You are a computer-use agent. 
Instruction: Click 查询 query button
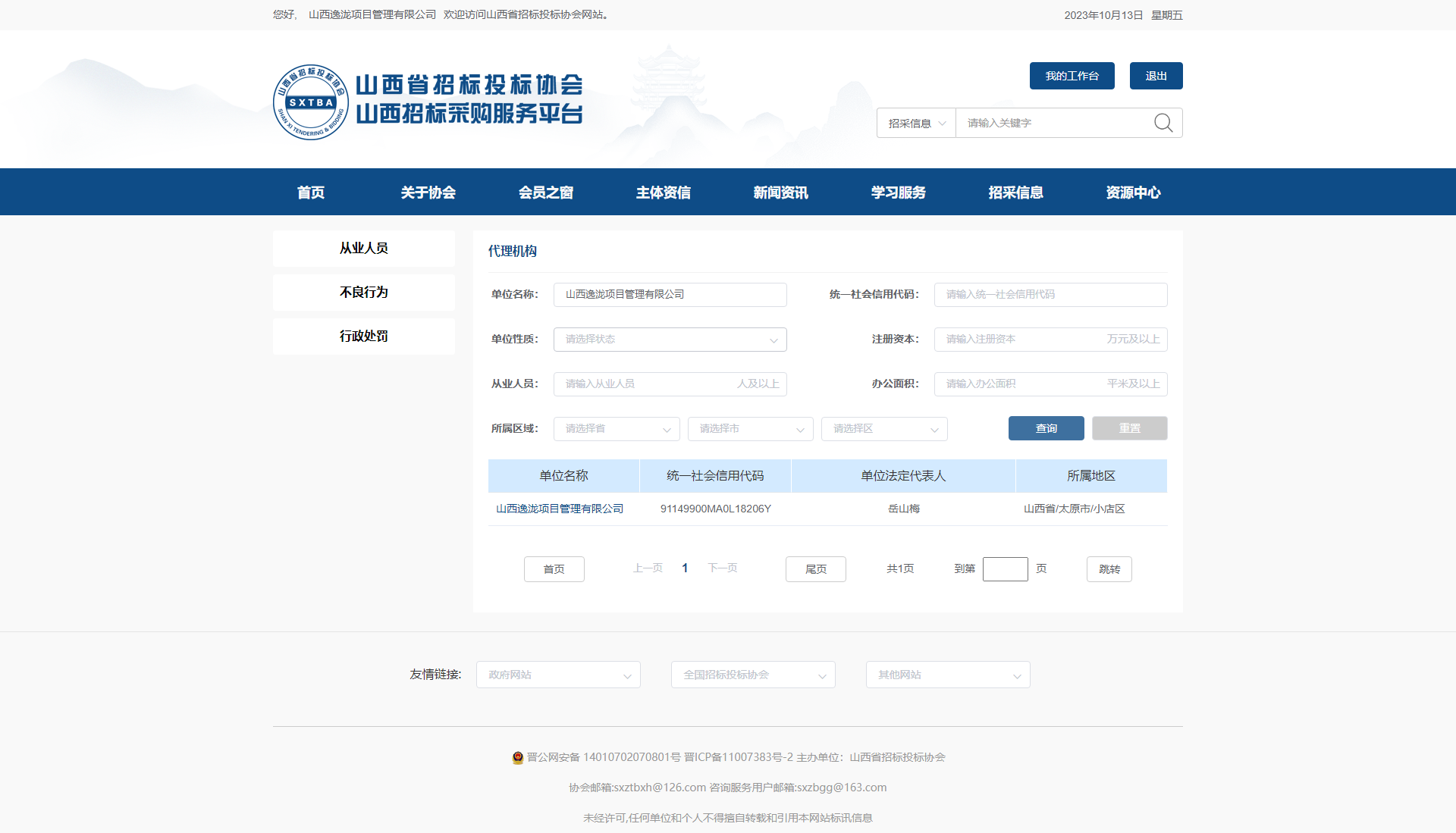[x=1046, y=428]
